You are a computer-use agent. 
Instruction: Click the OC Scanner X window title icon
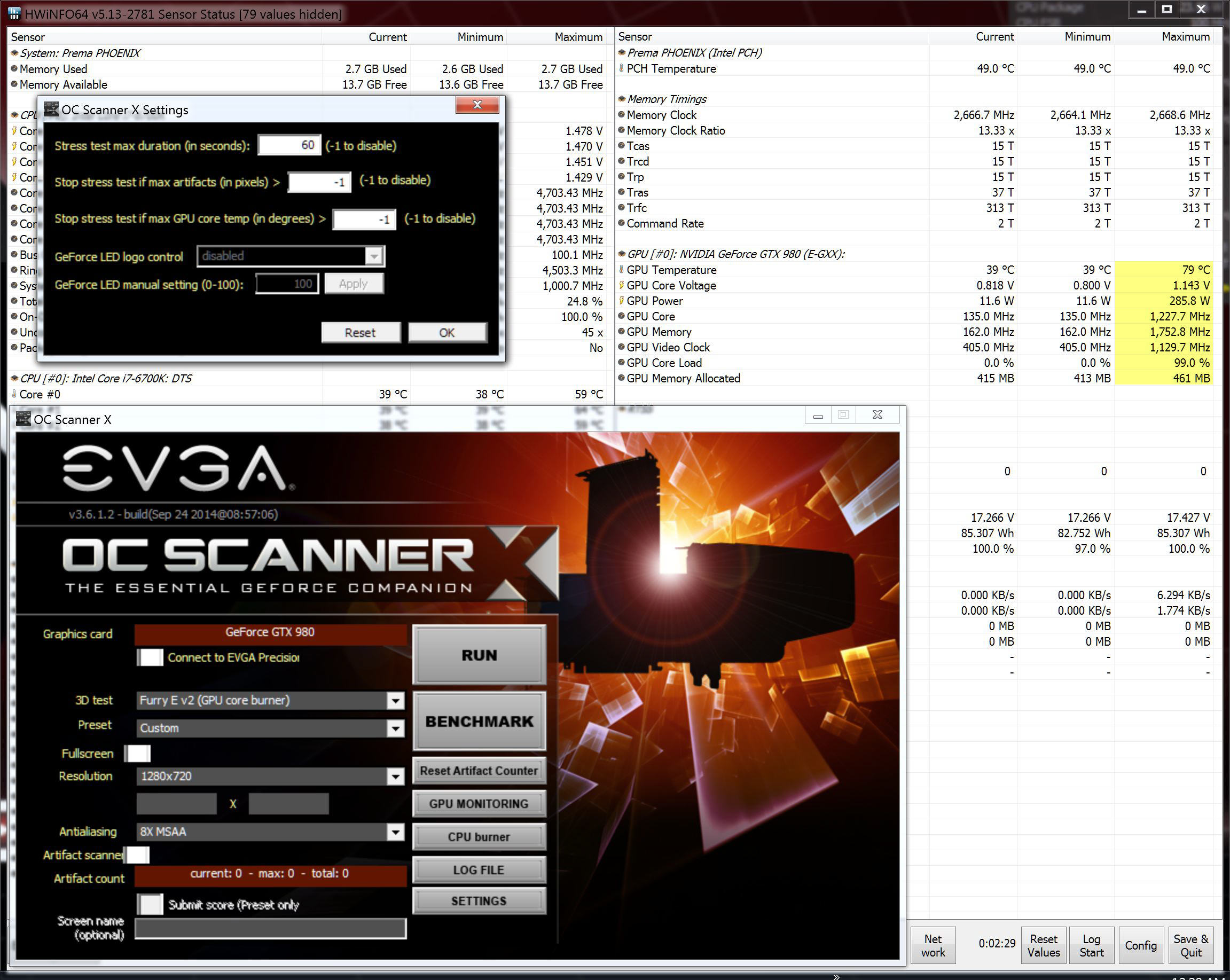pyautogui.click(x=23, y=419)
